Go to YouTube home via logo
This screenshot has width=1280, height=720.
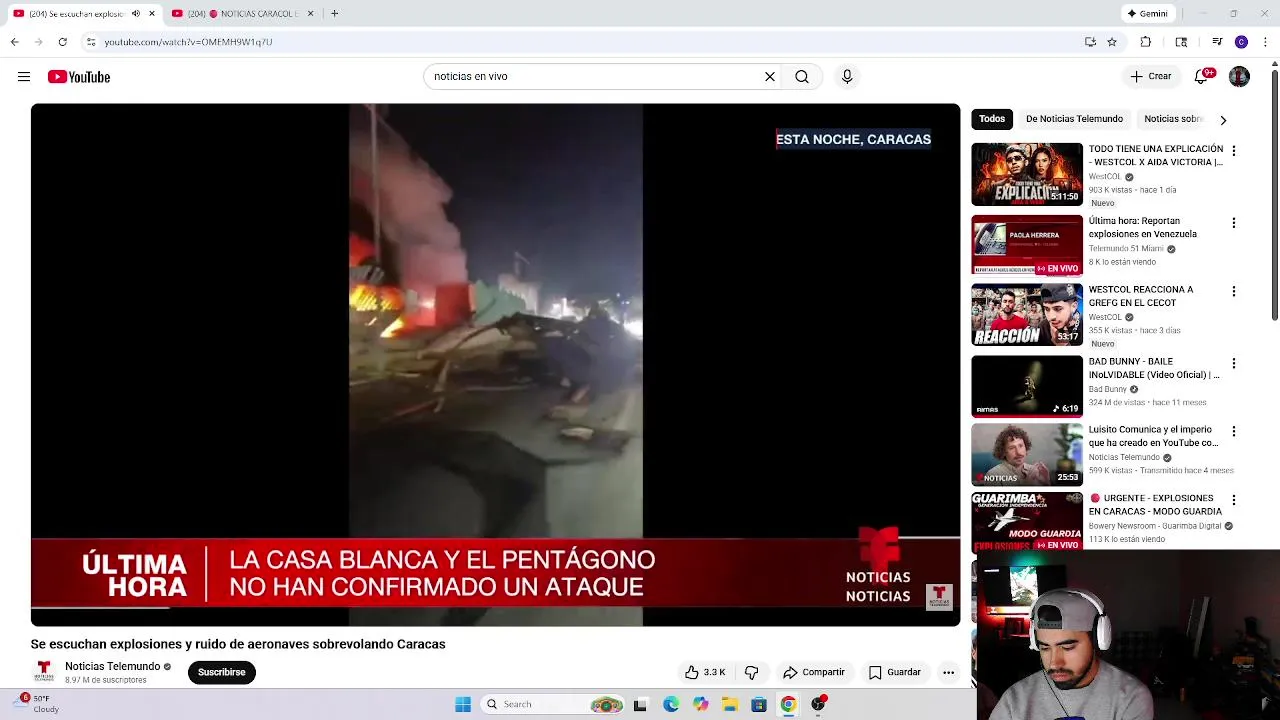pyautogui.click(x=79, y=77)
